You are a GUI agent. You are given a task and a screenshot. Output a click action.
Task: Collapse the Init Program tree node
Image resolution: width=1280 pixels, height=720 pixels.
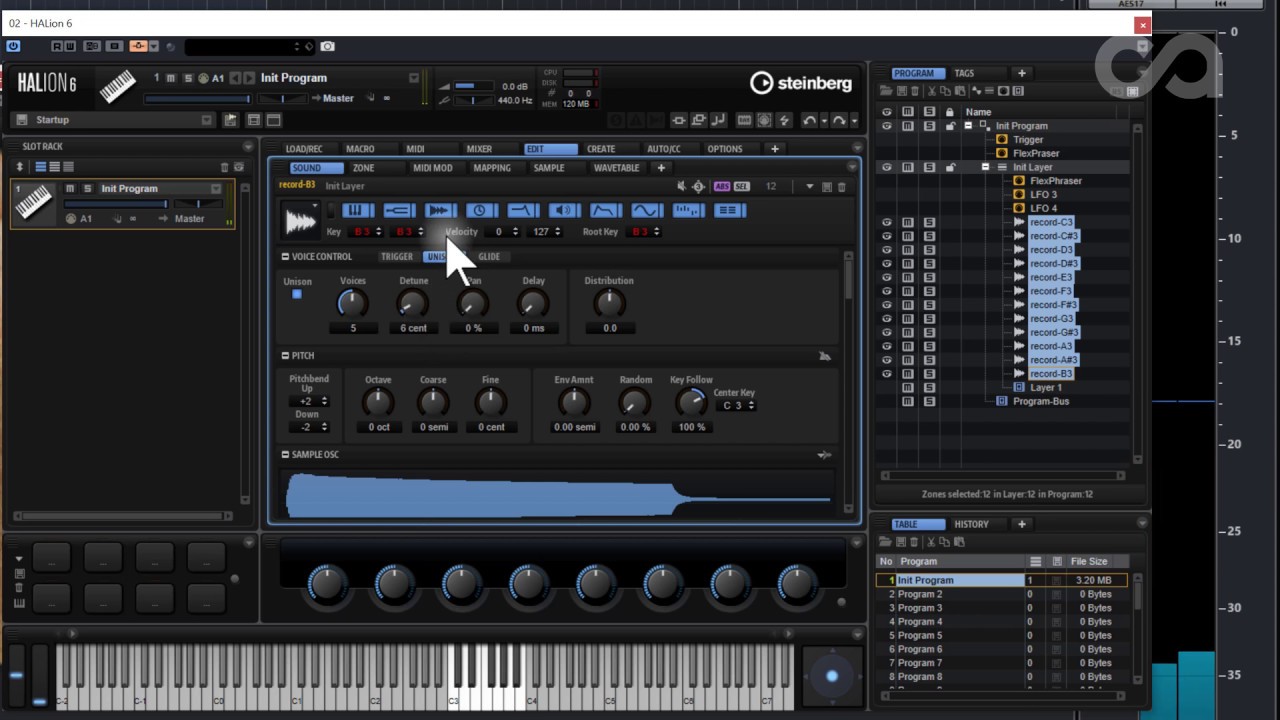967,126
